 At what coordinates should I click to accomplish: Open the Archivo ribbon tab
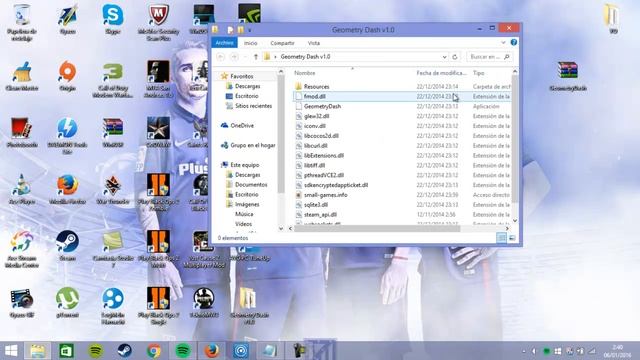coord(224,43)
